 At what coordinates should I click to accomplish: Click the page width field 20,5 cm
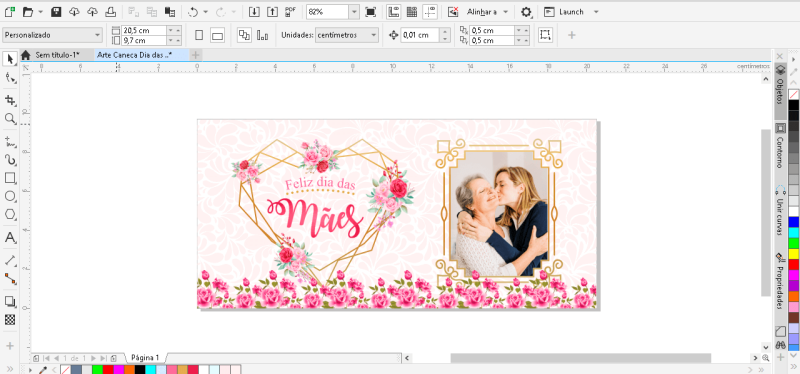pyautogui.click(x=144, y=30)
